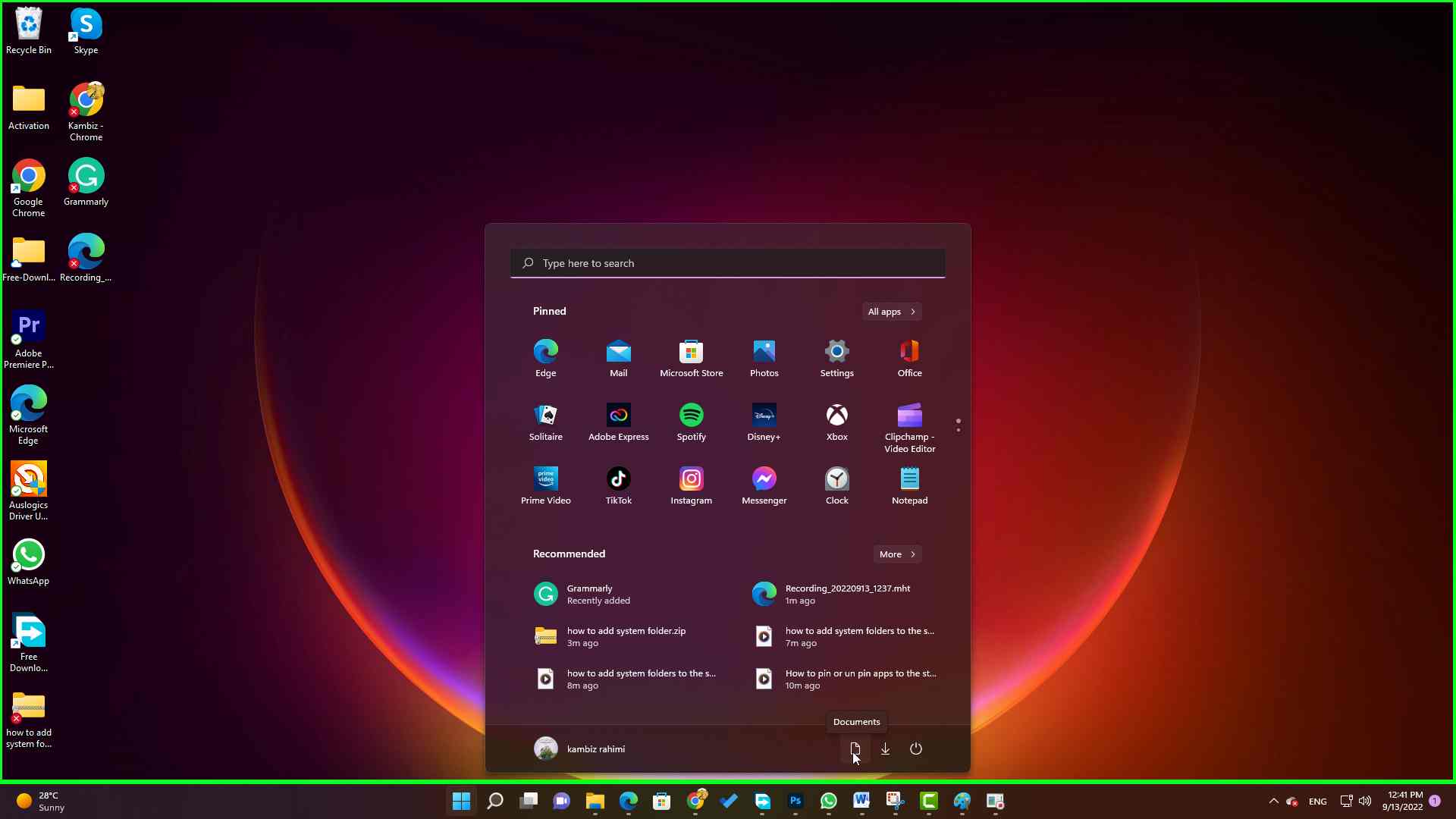This screenshot has width=1456, height=819.
Task: Open taskbar Search magnifier
Action: [494, 801]
